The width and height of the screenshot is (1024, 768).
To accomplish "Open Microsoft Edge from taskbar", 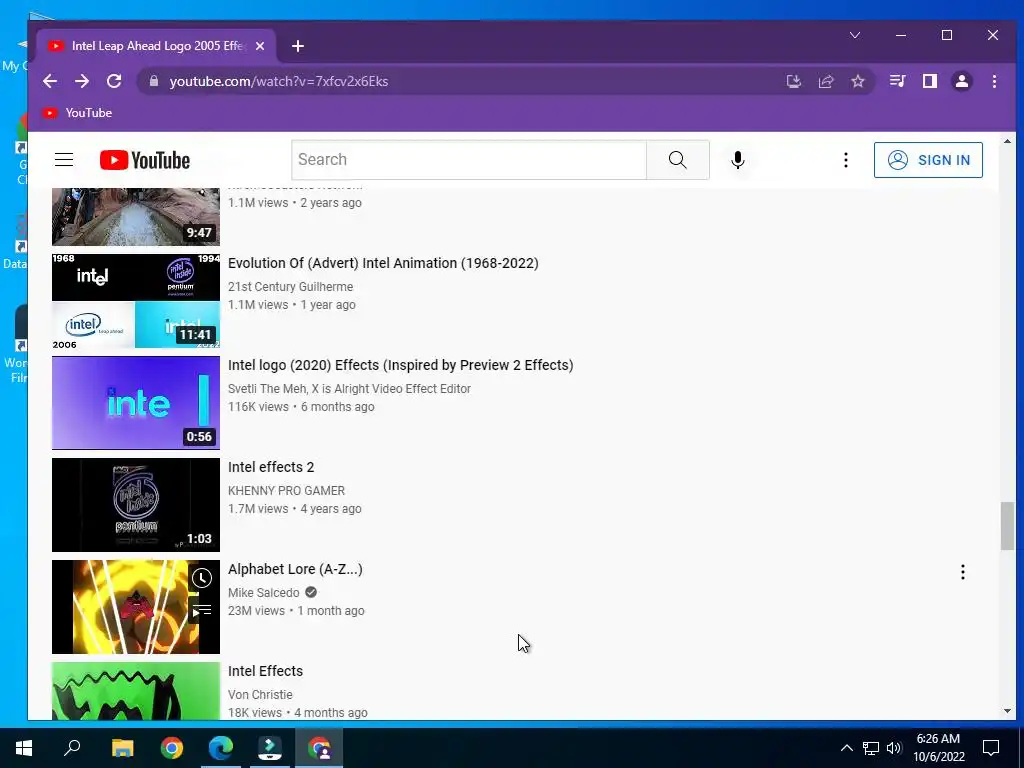I will click(221, 748).
